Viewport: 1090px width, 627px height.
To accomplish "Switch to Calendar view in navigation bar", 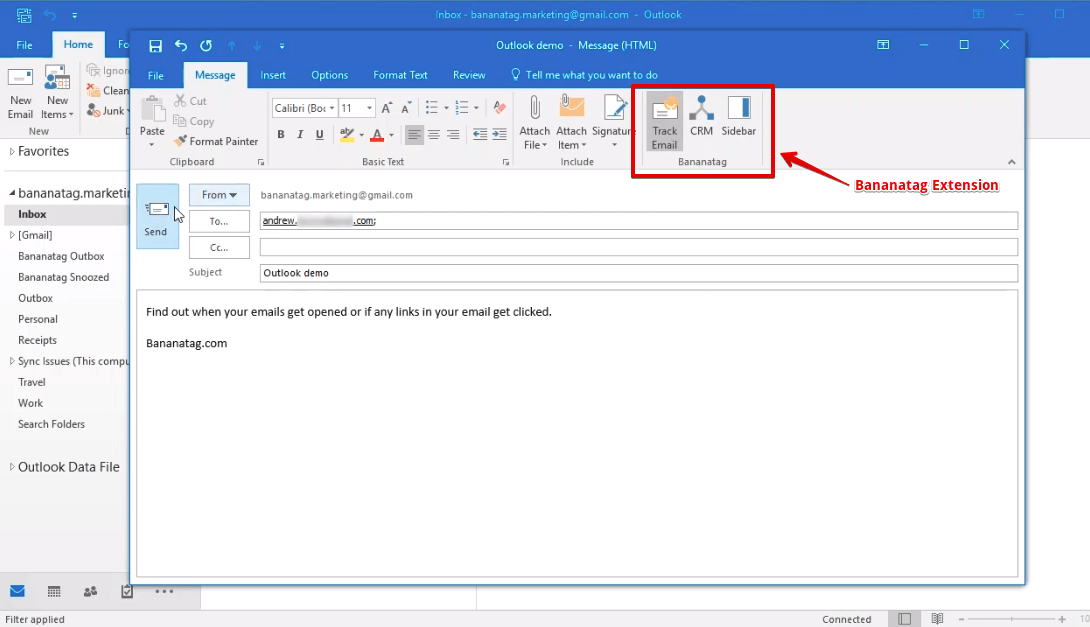I will 54,592.
